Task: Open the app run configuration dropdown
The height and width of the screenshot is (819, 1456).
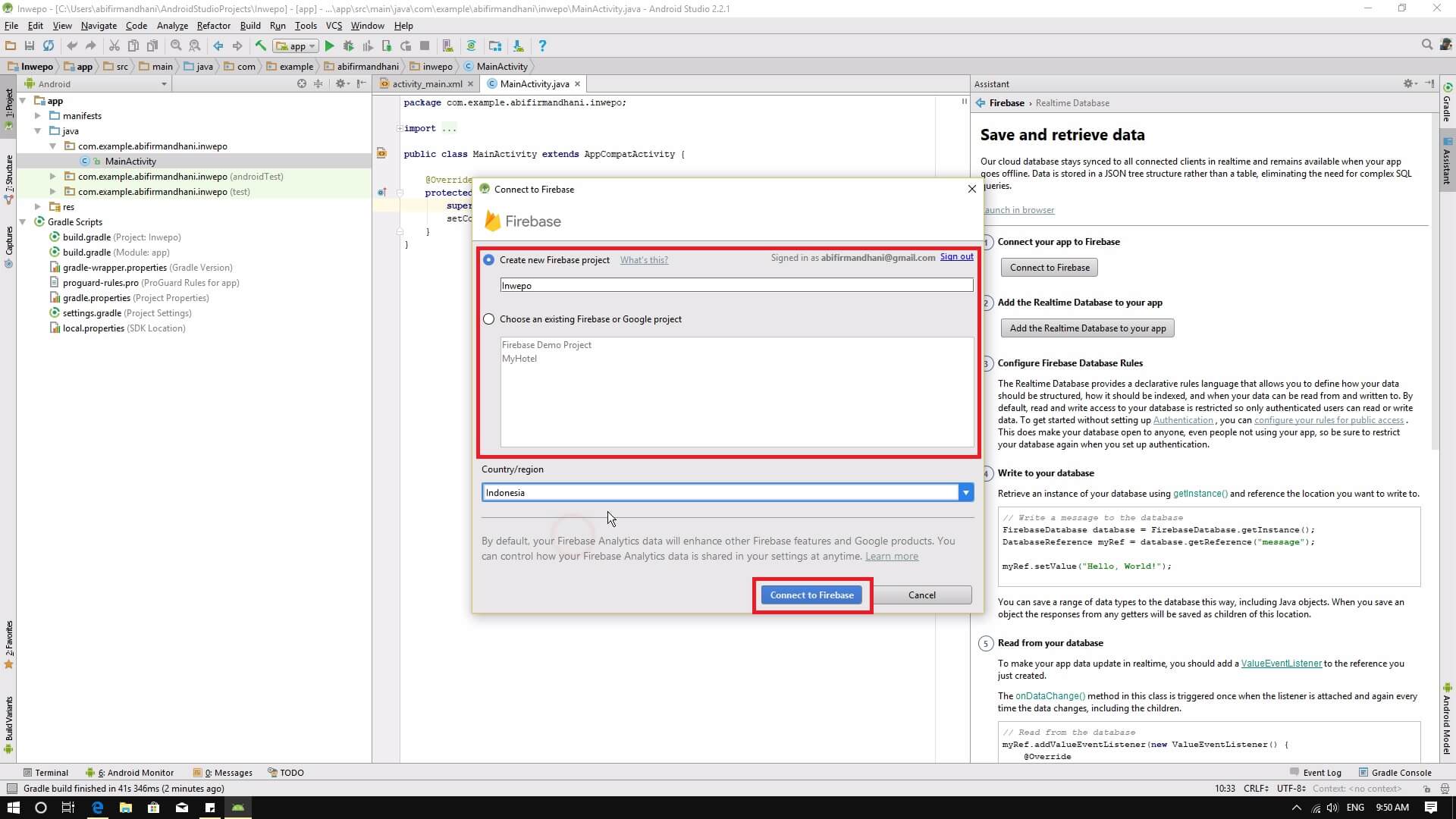Action: pyautogui.click(x=297, y=46)
